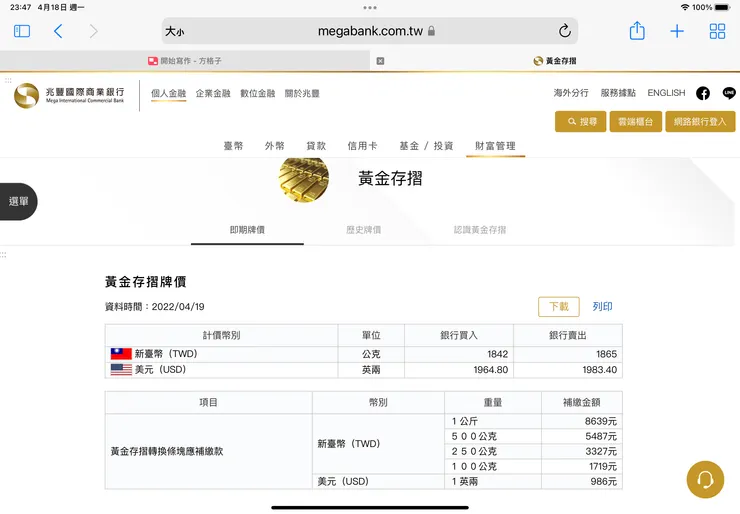Open text size 大小 page settings
The height and width of the screenshot is (514, 740).
coord(175,32)
